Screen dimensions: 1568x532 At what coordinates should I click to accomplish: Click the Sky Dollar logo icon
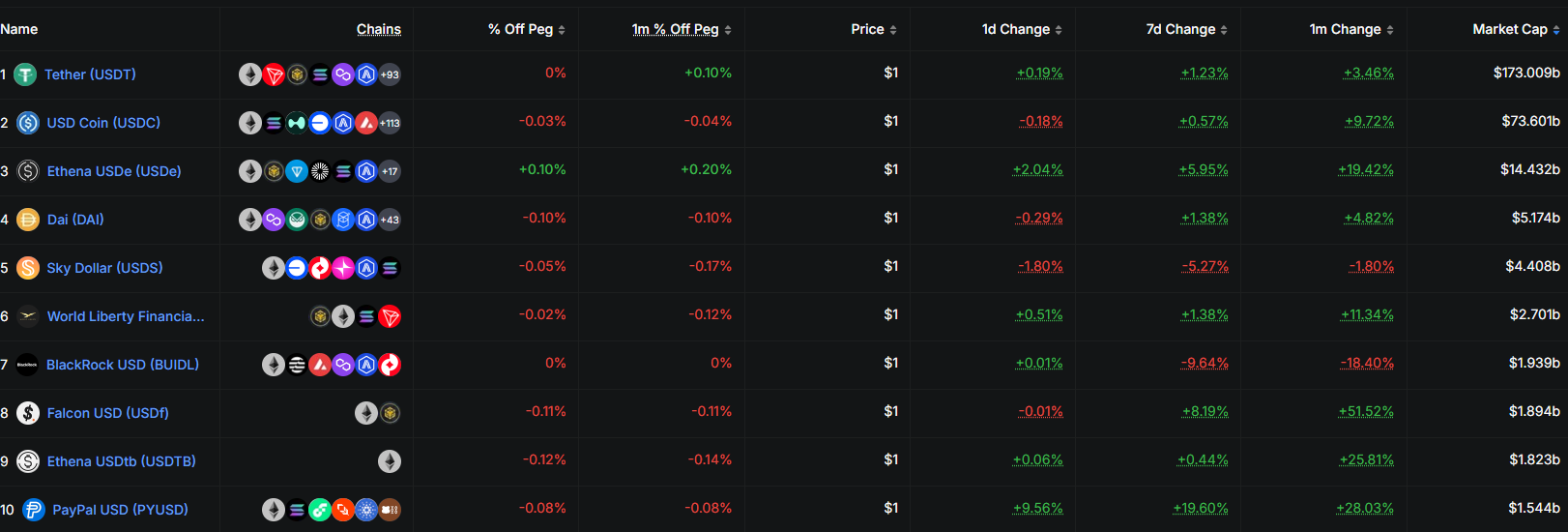click(x=28, y=268)
